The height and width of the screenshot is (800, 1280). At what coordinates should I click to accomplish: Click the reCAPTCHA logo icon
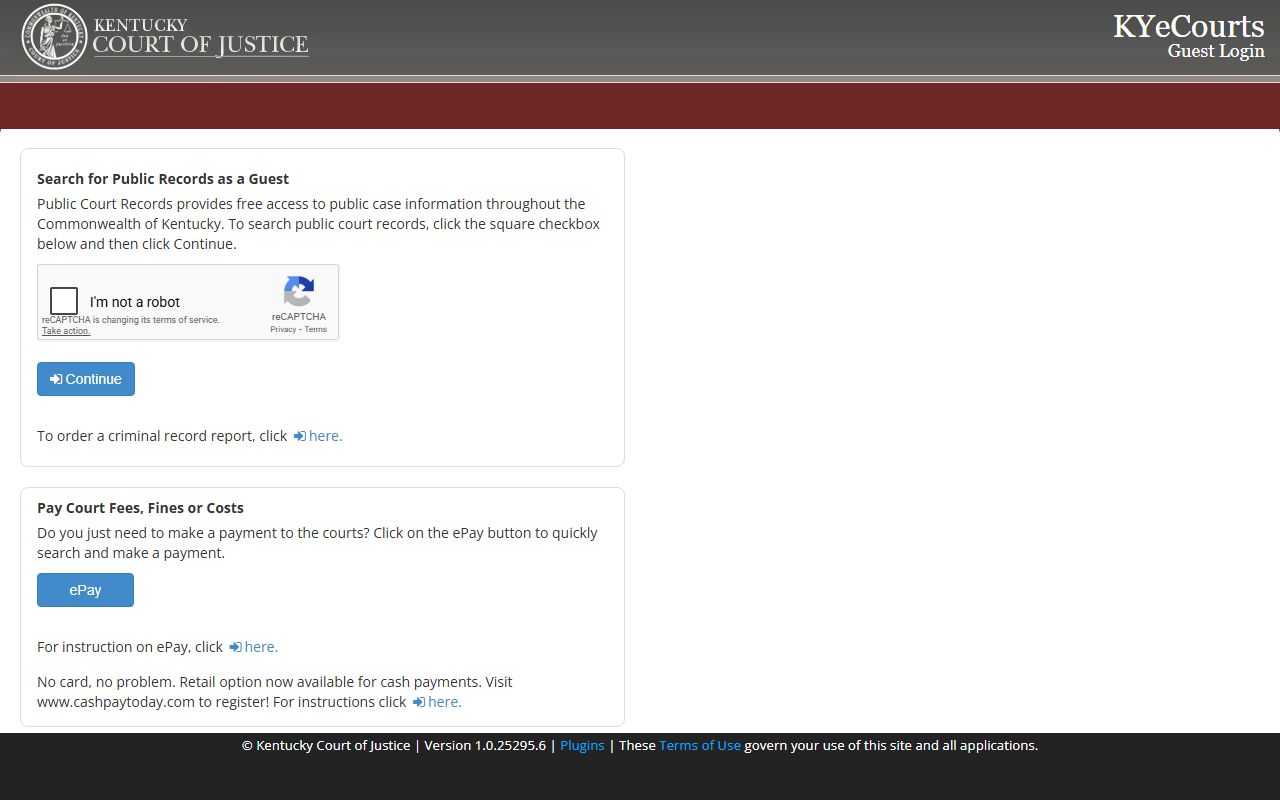[298, 292]
